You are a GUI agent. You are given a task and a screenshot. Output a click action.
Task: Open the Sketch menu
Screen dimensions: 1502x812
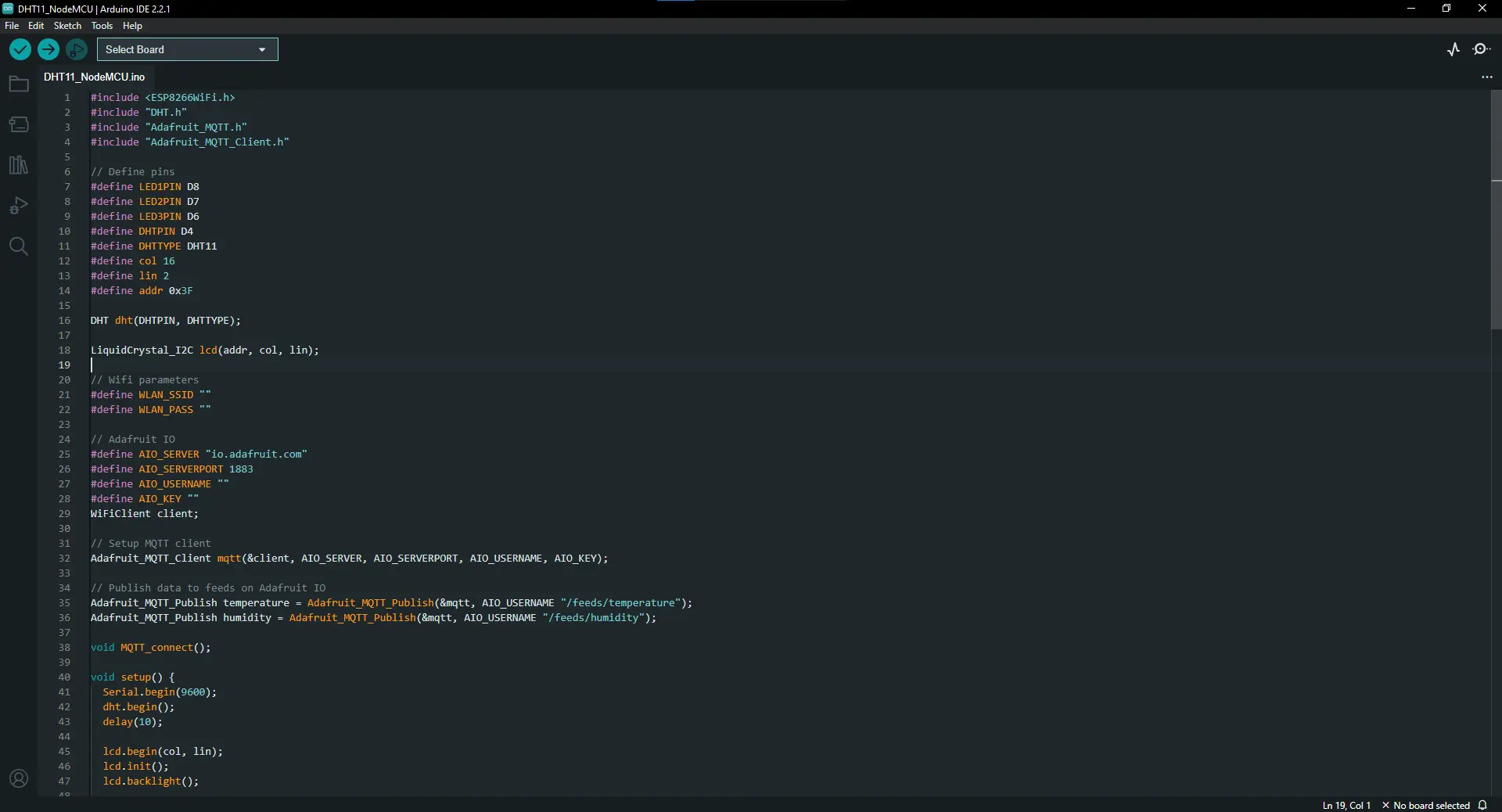coord(67,26)
